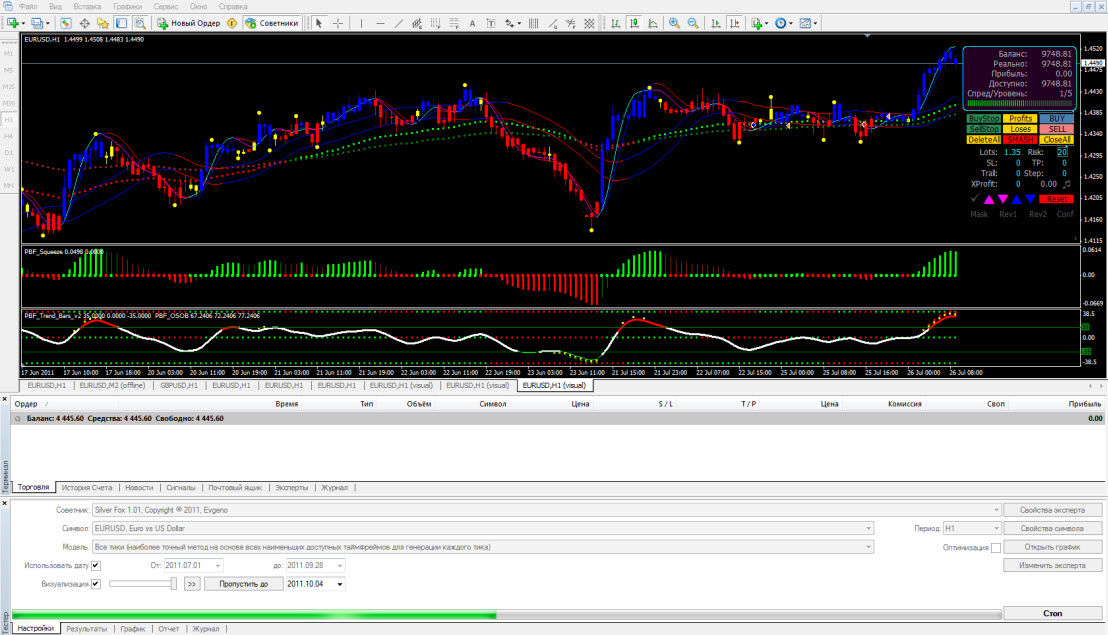
Task: Zoom out of the chart
Action: (693, 23)
